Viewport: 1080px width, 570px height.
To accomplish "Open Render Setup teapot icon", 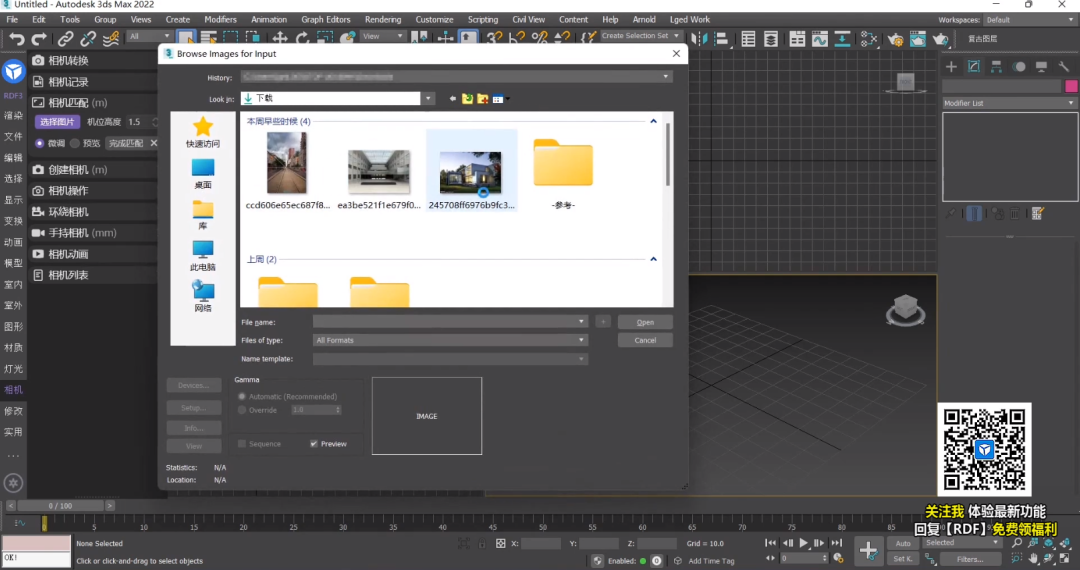I will (x=895, y=39).
